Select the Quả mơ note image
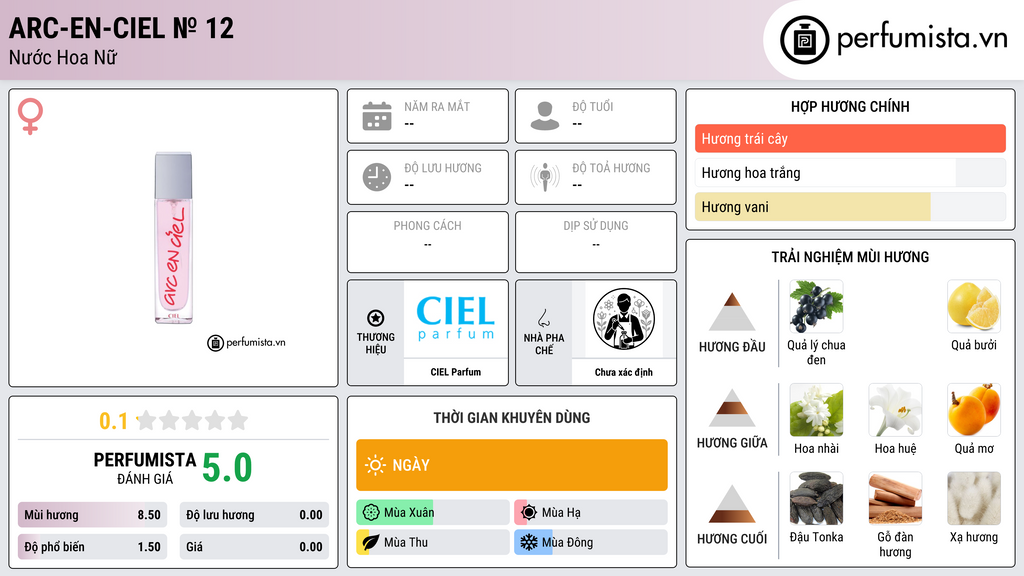This screenshot has width=1024, height=576. pyautogui.click(x=974, y=410)
